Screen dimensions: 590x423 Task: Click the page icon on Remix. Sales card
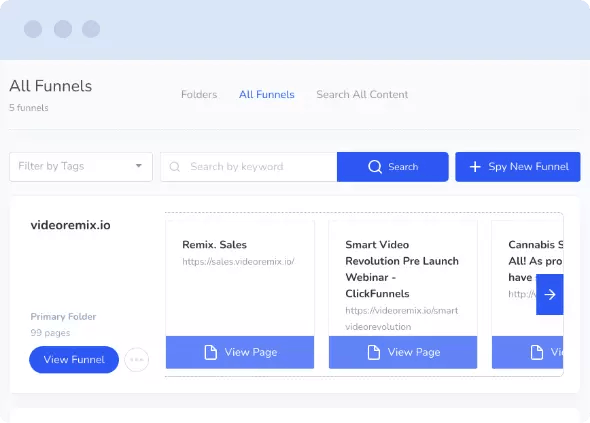coord(211,353)
